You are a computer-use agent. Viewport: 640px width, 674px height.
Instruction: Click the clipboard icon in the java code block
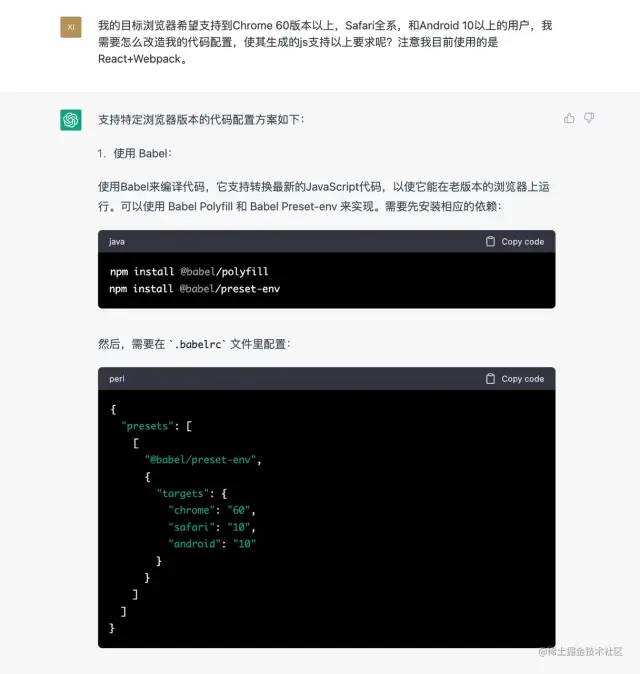[490, 242]
